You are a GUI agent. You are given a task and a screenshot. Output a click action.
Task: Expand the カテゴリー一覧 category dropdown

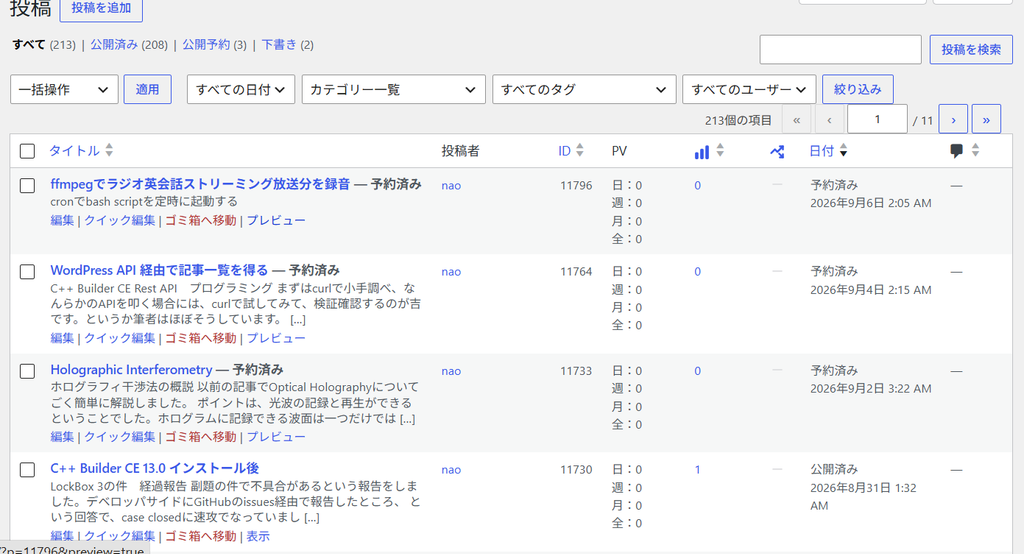tap(393, 90)
